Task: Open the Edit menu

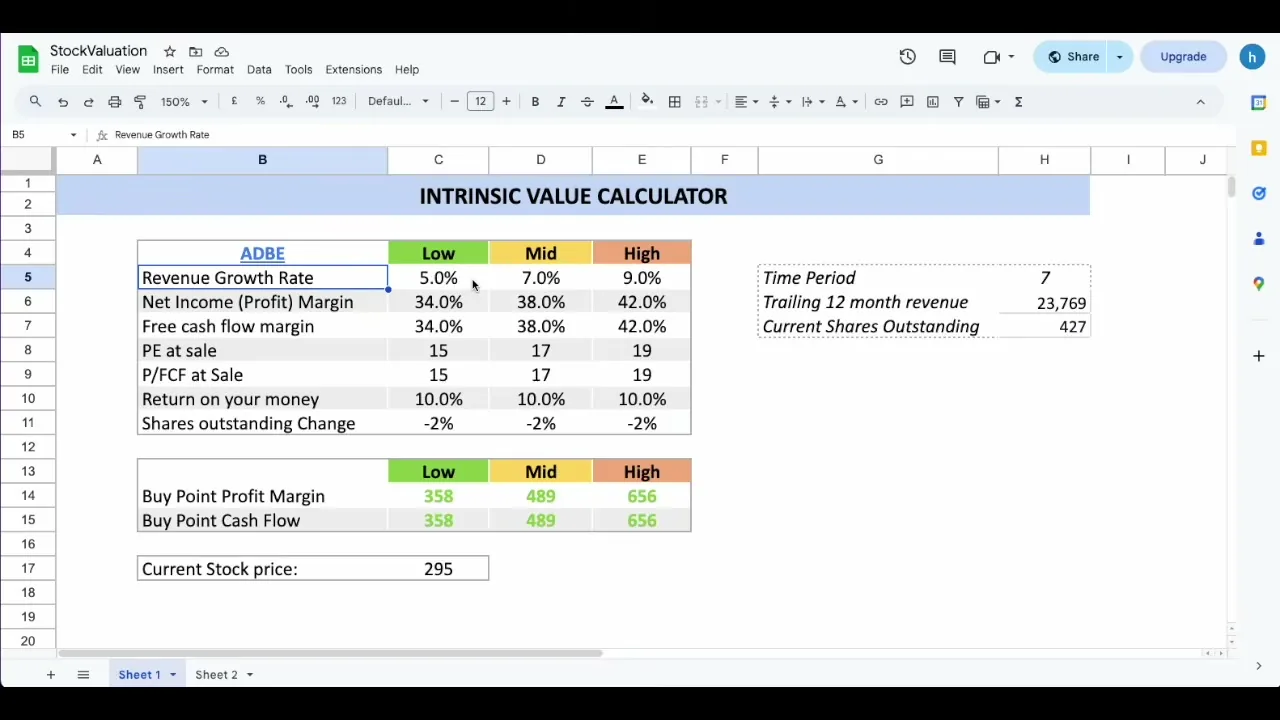Action: (x=92, y=70)
